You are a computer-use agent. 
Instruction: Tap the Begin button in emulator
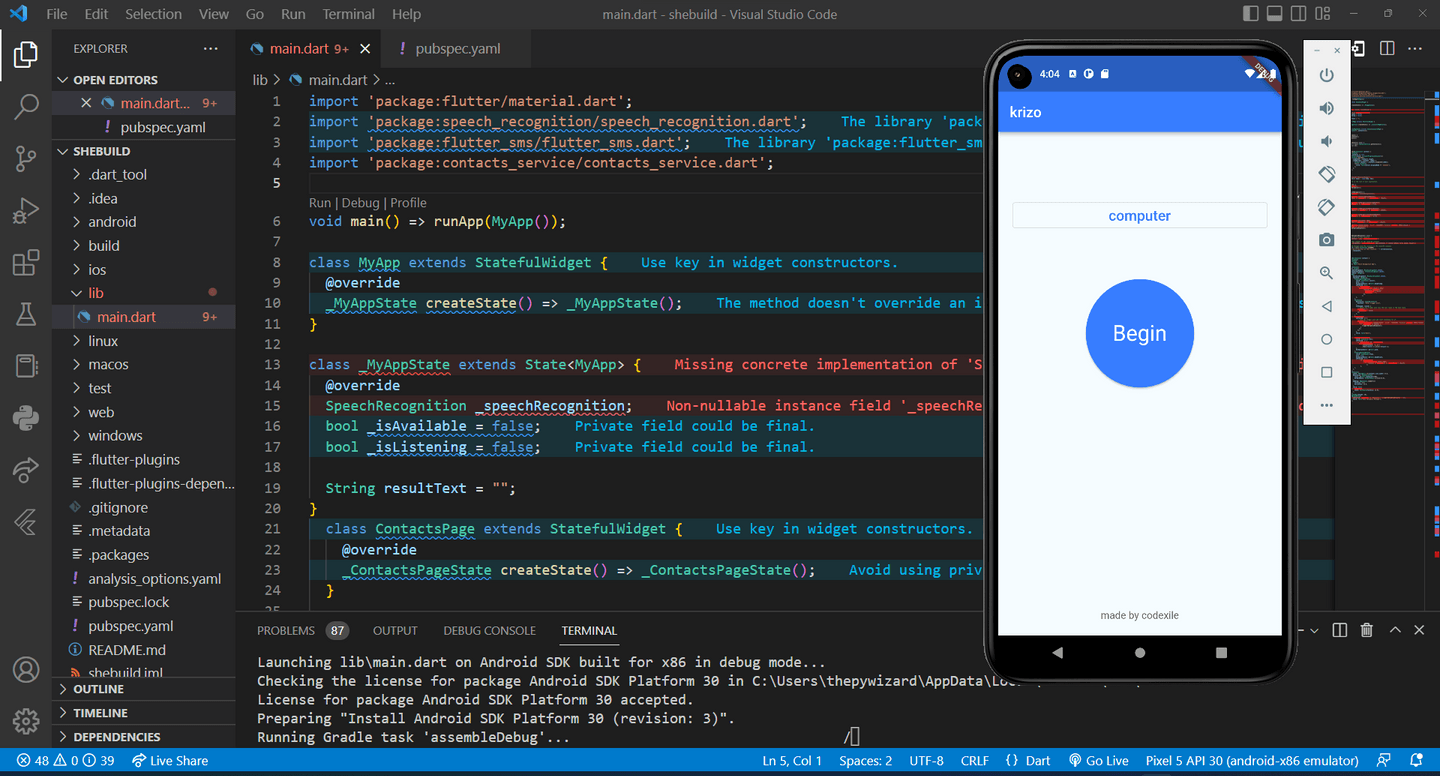(x=1140, y=333)
